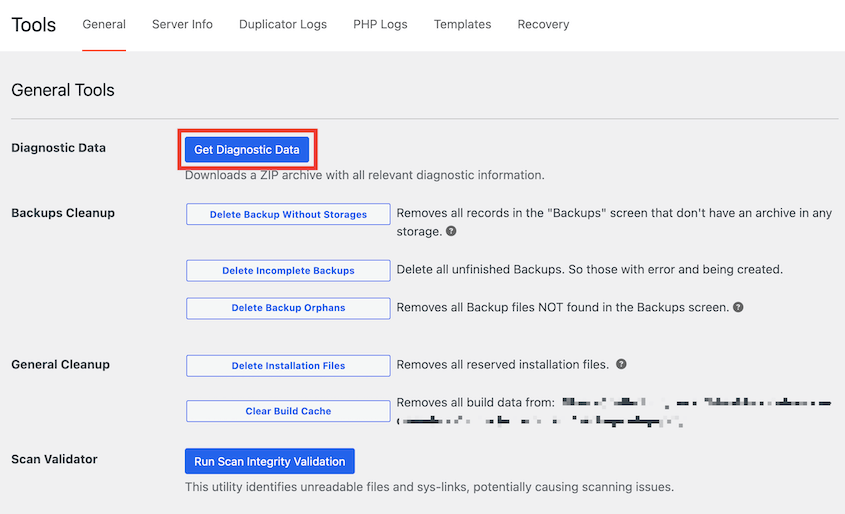
Task: Click the General Tools heading
Action: click(63, 90)
